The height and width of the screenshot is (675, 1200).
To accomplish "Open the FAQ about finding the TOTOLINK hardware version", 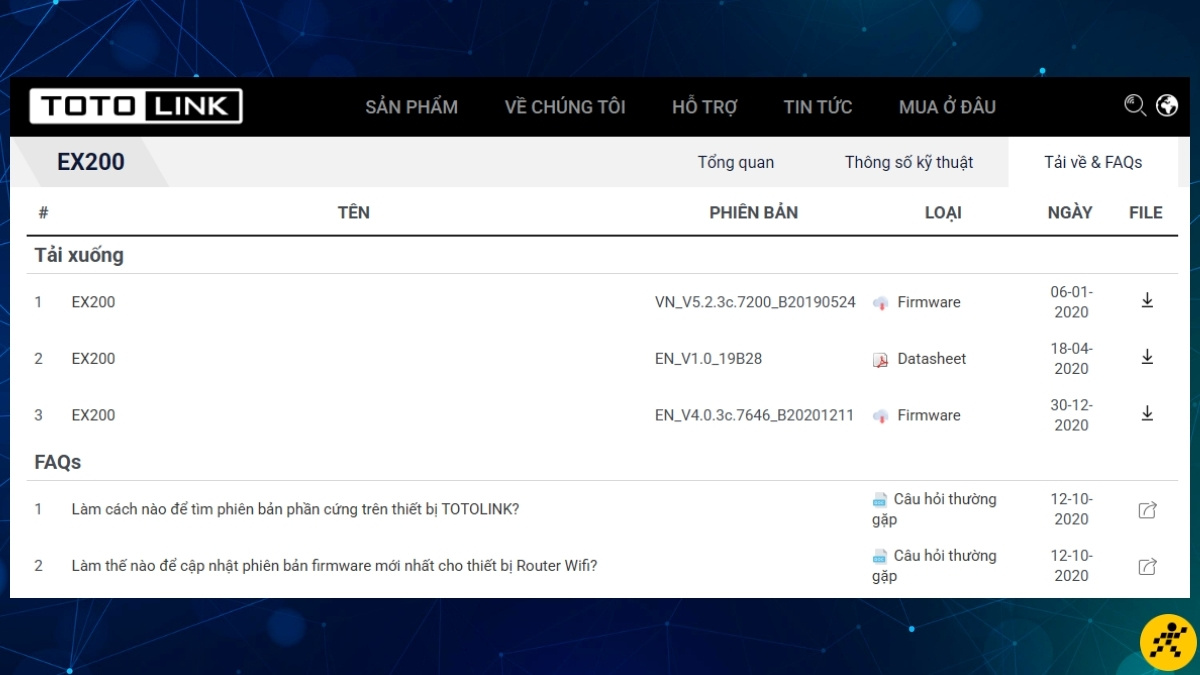I will tap(295, 509).
